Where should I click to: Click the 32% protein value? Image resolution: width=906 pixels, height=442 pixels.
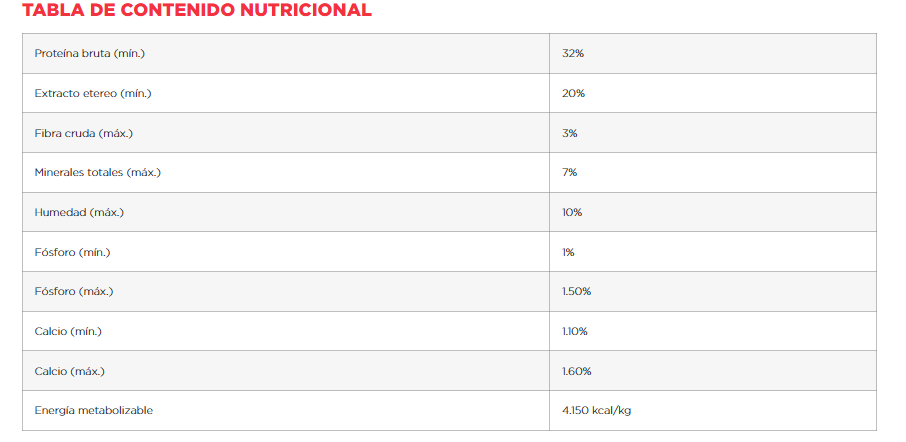click(573, 53)
